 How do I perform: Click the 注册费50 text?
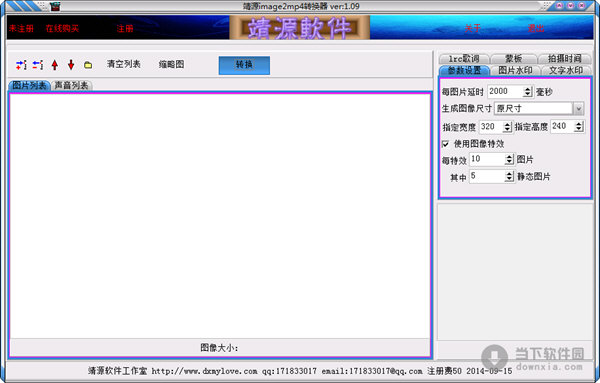pos(444,371)
